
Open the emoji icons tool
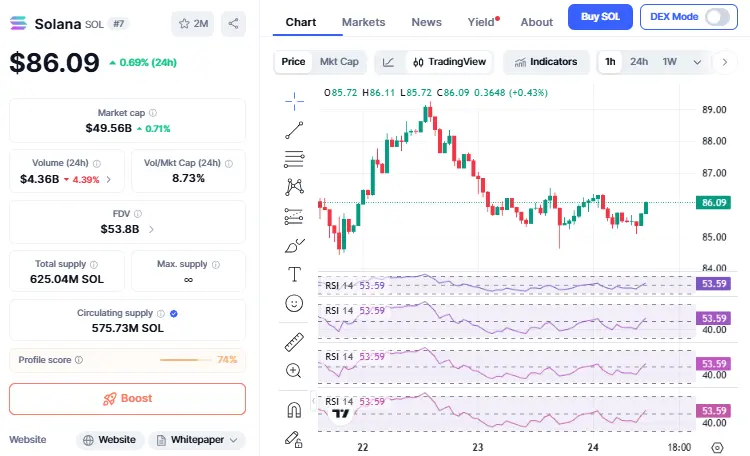[x=294, y=302]
